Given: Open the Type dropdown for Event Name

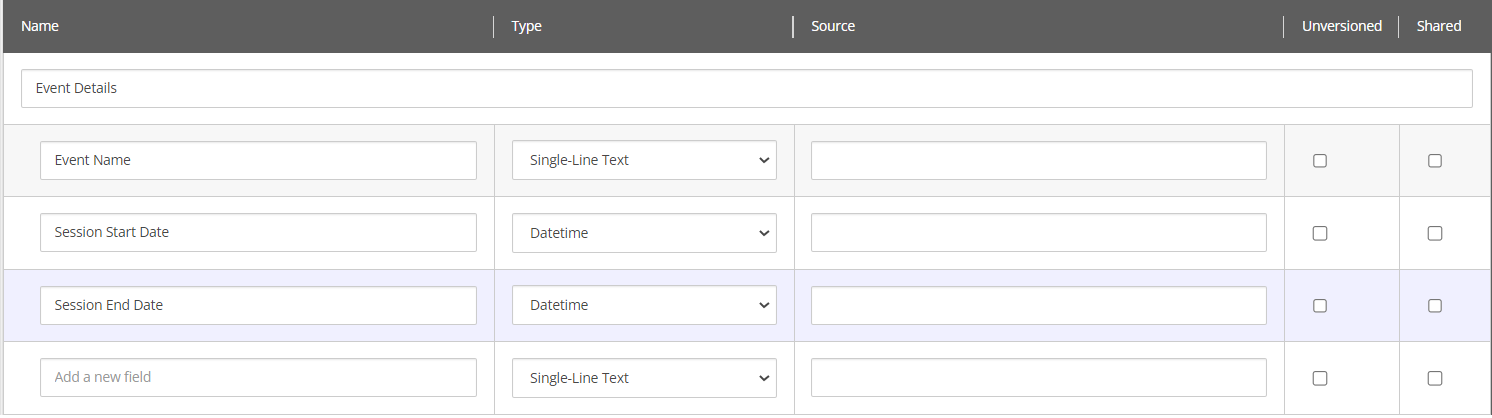Looking at the screenshot, I should tap(644, 160).
